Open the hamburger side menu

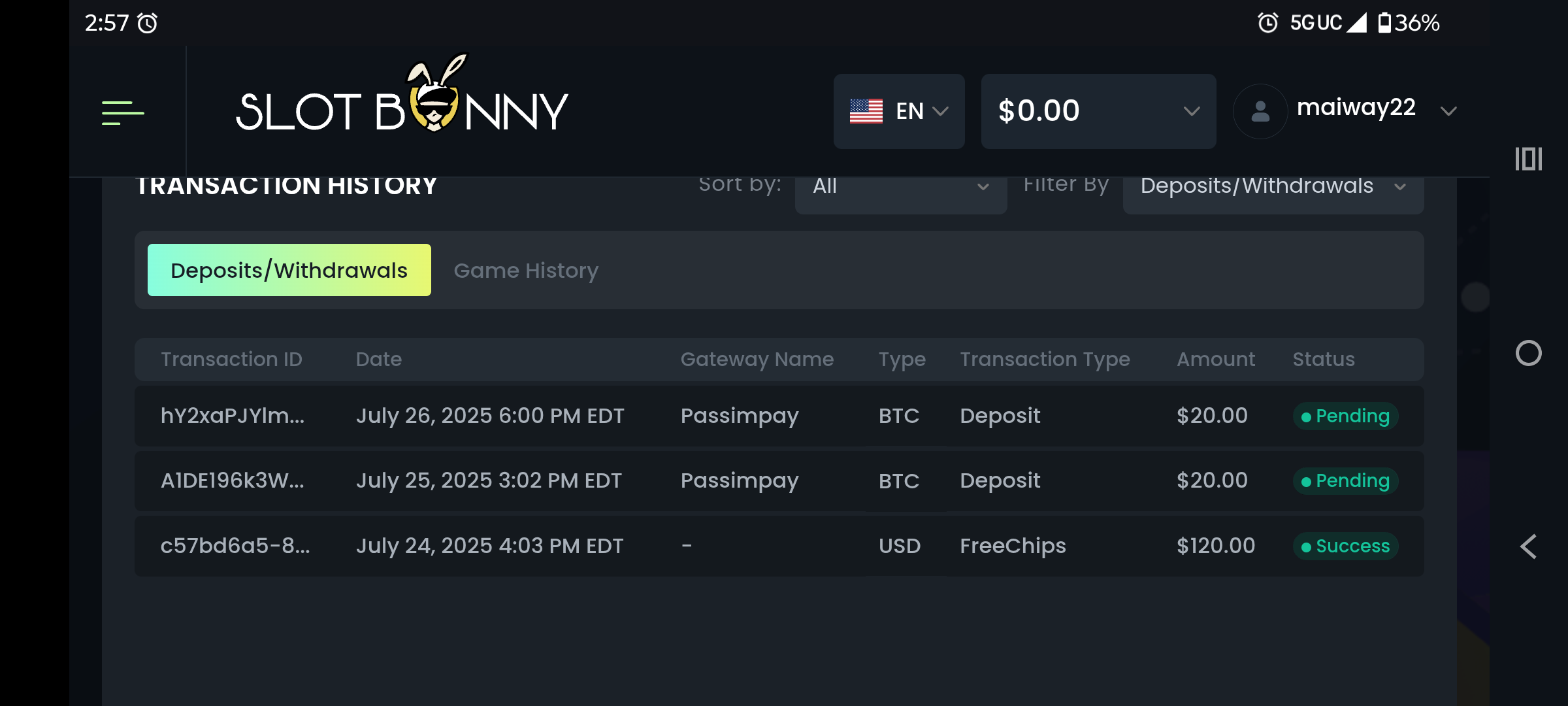coord(122,112)
